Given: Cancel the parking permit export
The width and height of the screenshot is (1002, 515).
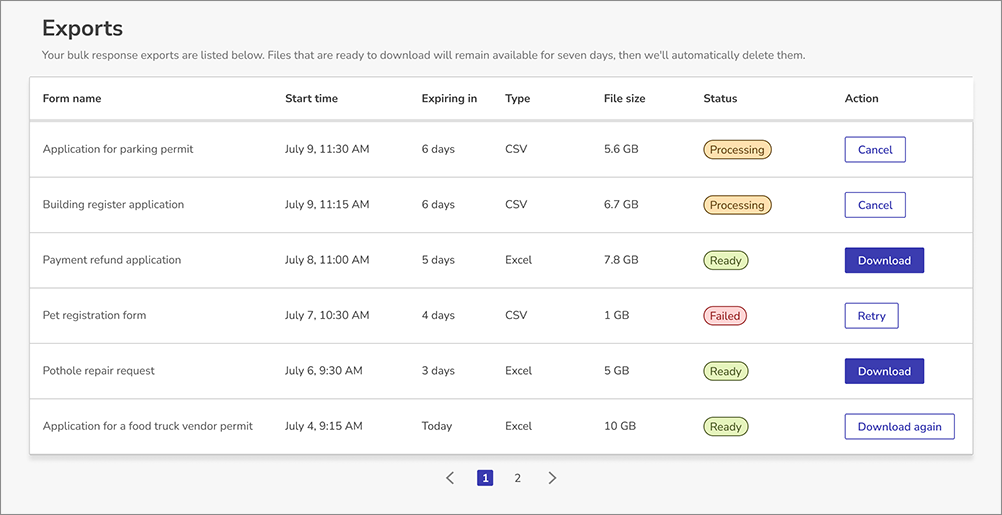Looking at the screenshot, I should point(874,150).
